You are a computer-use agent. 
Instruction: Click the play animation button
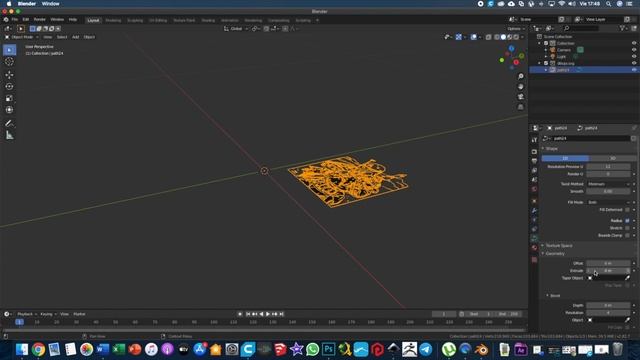(268, 314)
